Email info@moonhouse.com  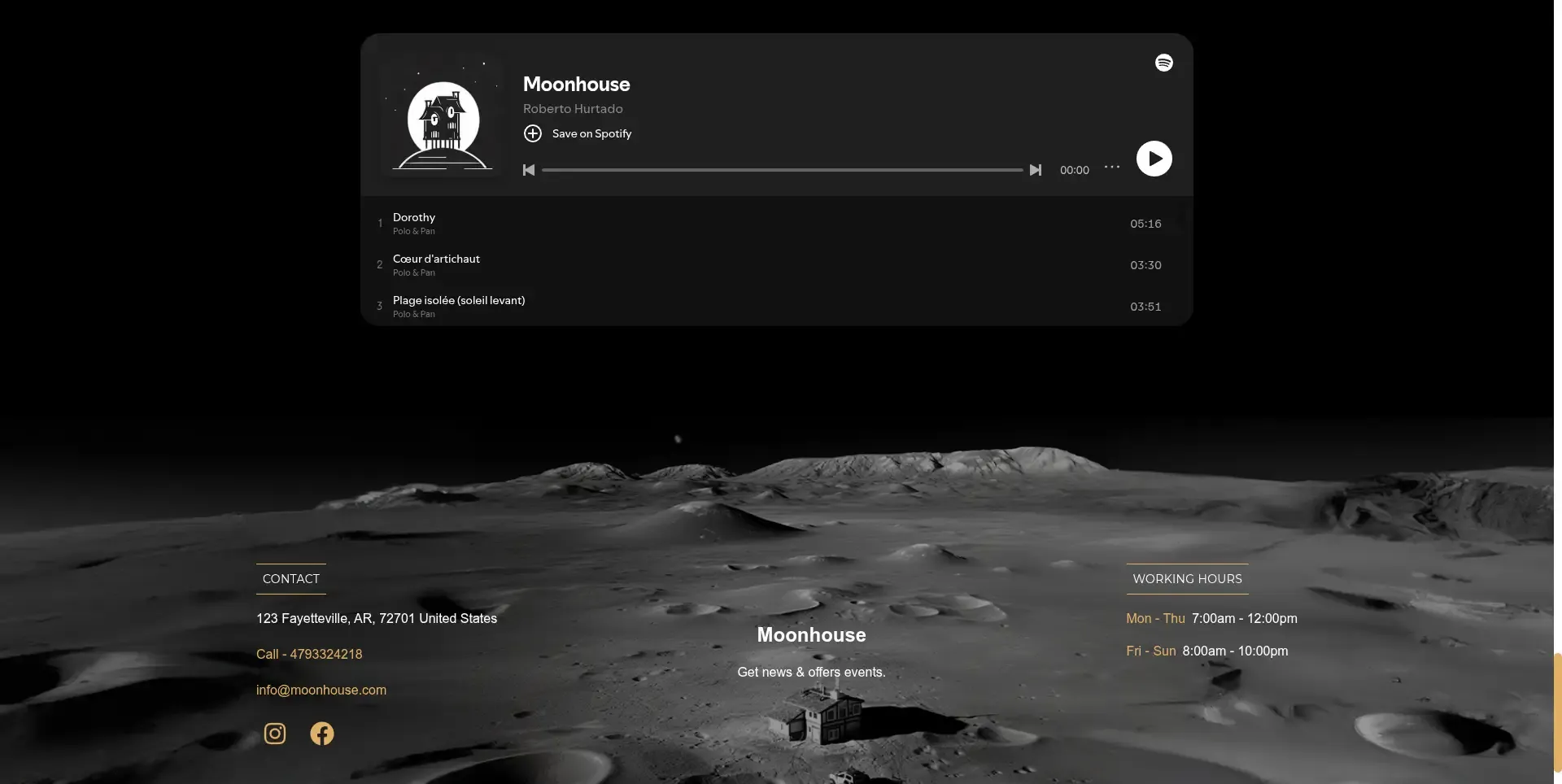point(321,690)
